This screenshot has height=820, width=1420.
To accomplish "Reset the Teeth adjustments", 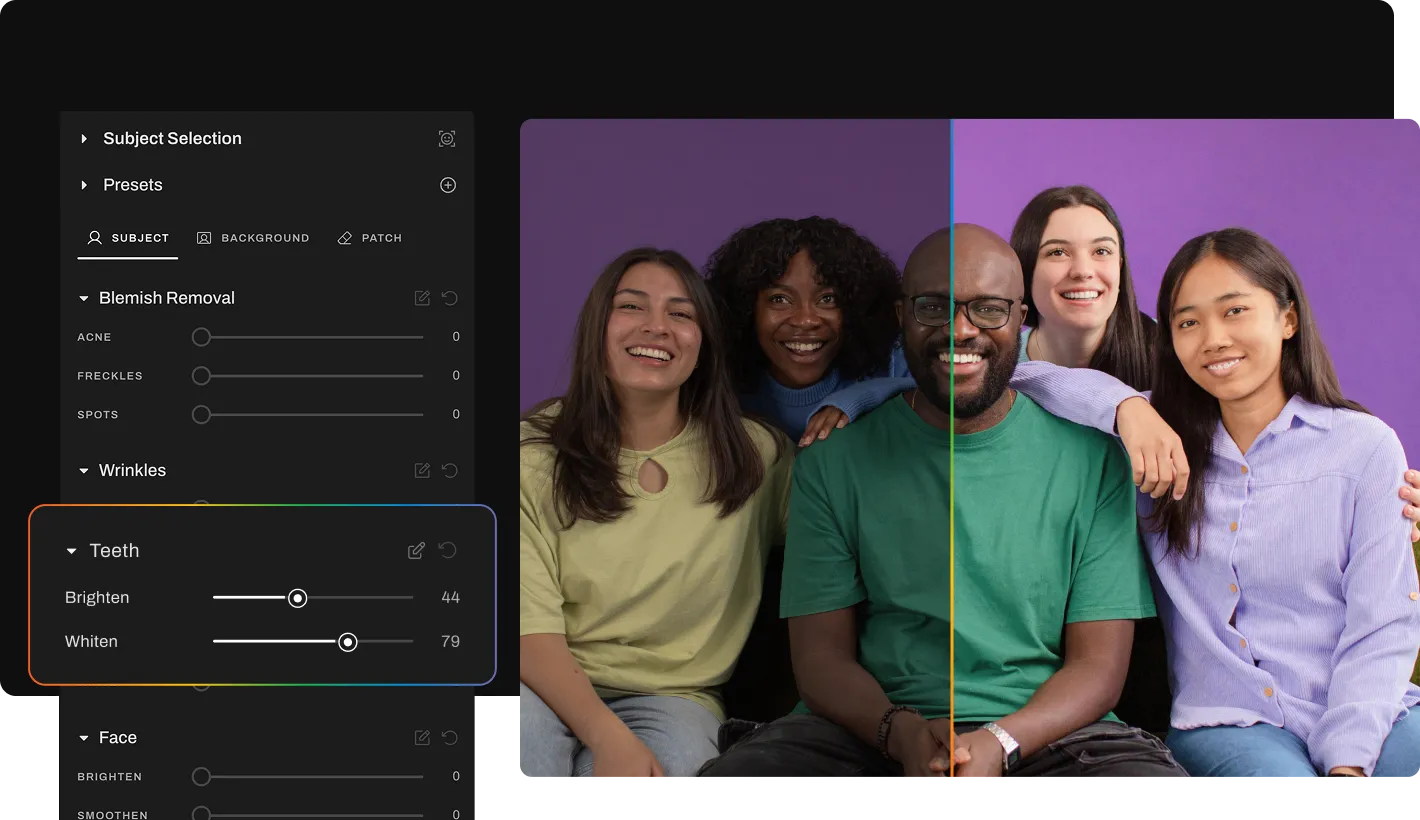I will pos(448,550).
